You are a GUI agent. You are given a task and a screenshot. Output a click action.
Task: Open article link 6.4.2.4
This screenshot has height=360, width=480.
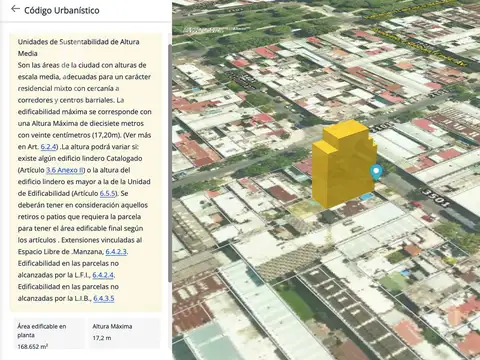[103, 275]
